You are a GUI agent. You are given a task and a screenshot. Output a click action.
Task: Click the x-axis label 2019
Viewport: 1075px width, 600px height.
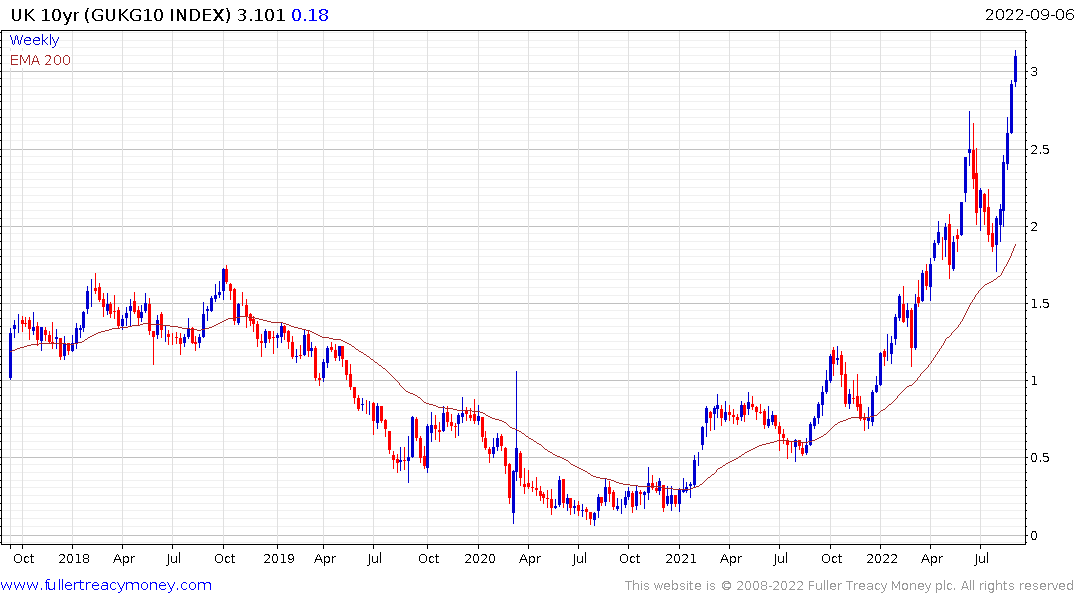pyautogui.click(x=279, y=559)
